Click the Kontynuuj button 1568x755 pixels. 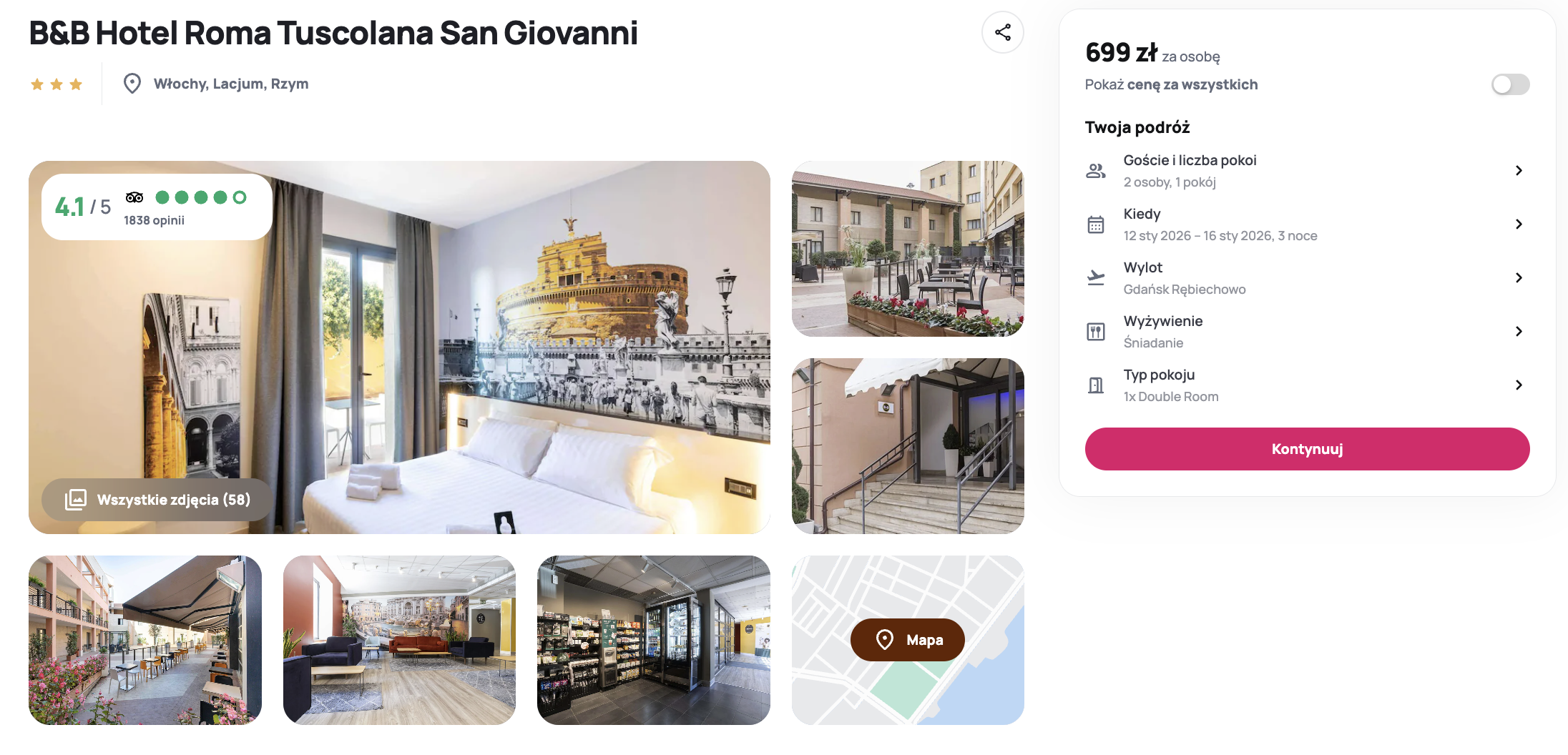[x=1307, y=449]
